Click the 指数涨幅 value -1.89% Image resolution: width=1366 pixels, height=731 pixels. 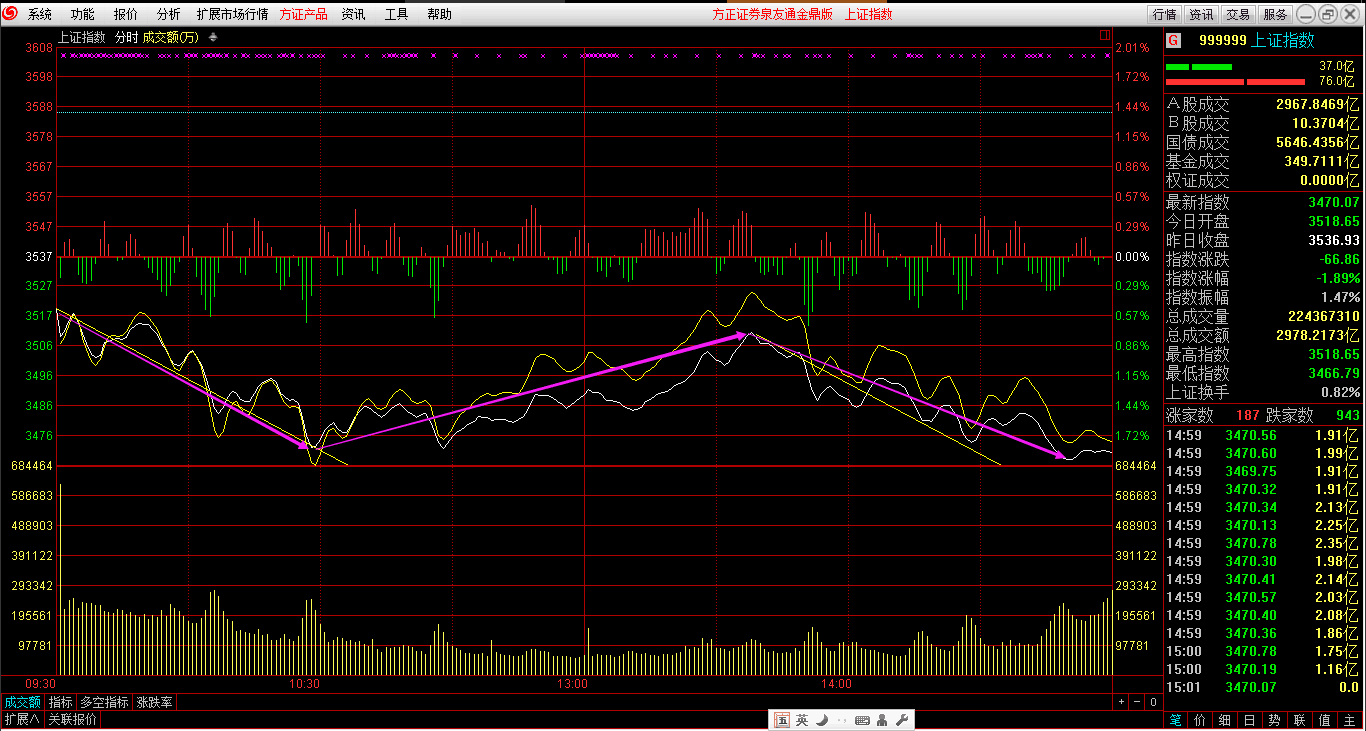click(1338, 278)
